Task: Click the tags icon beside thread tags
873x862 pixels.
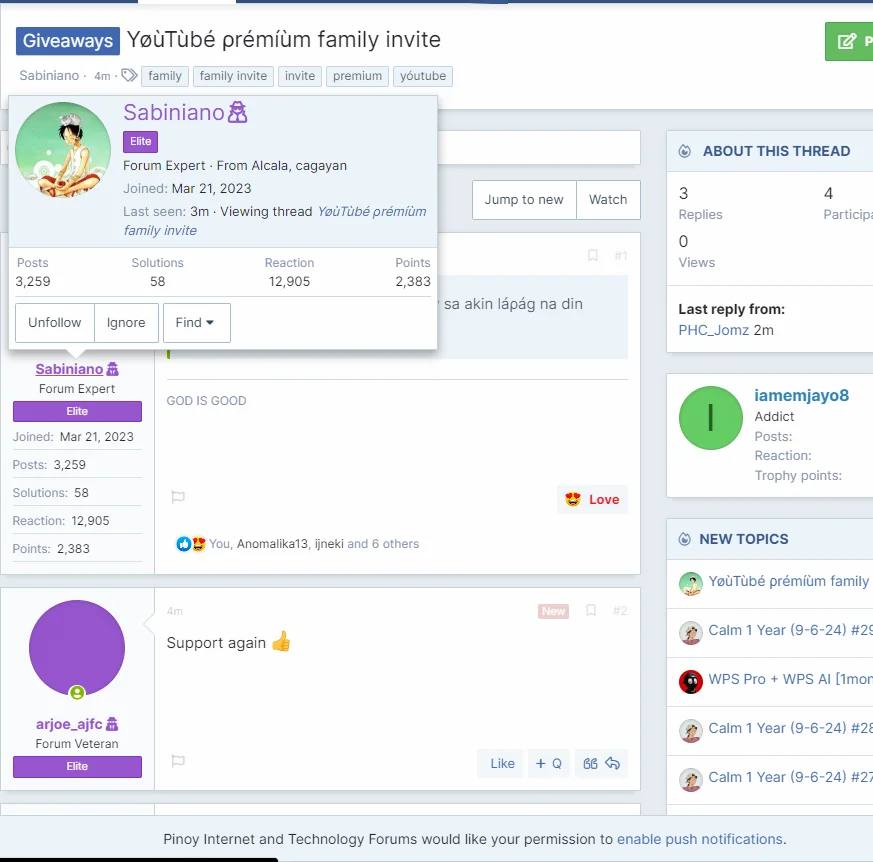Action: (129, 75)
